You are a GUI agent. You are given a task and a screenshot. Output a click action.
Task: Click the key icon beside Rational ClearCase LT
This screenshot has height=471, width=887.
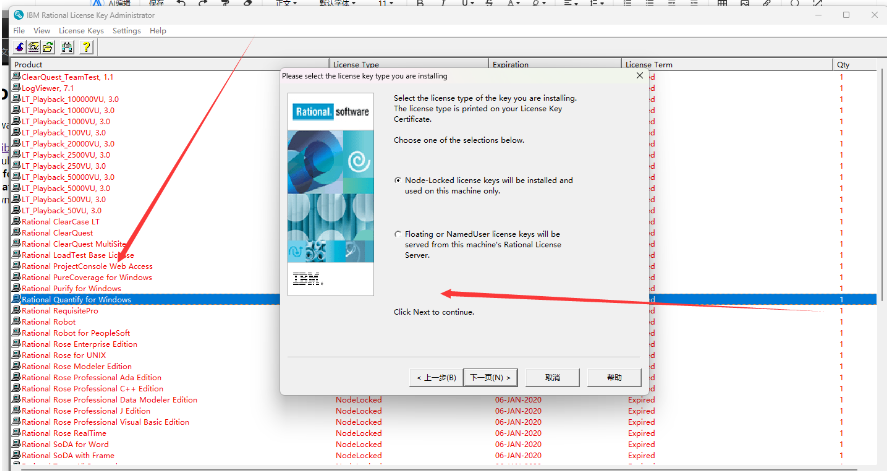[16, 221]
